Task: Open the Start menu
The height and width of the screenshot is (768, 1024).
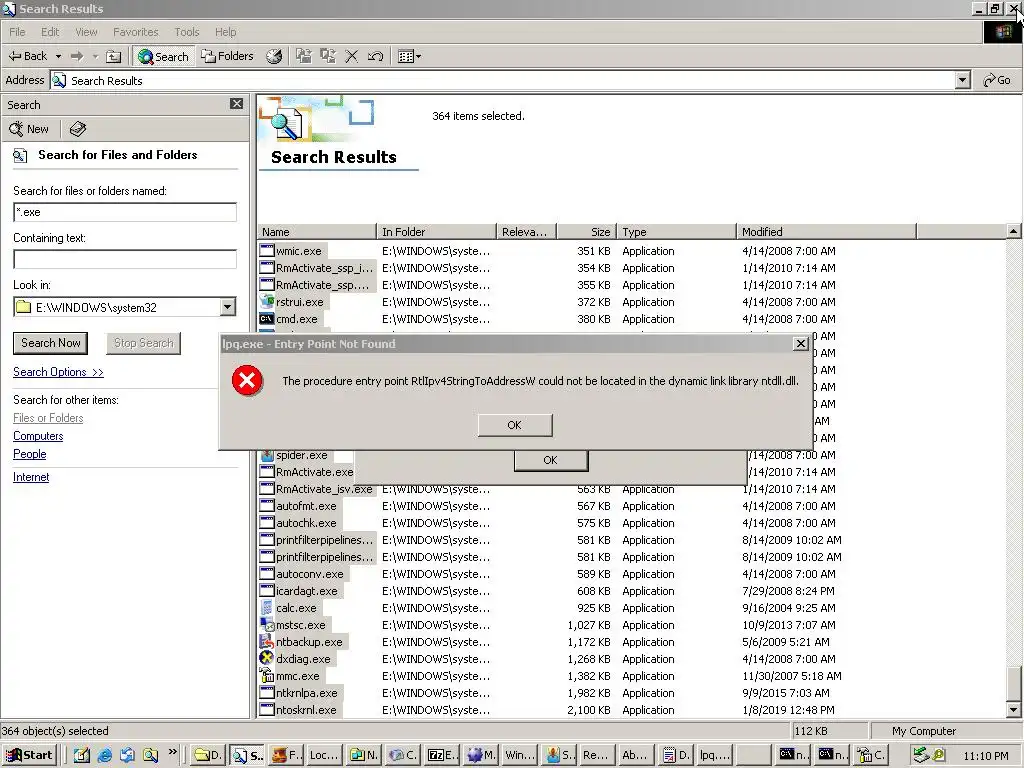Action: coord(29,756)
